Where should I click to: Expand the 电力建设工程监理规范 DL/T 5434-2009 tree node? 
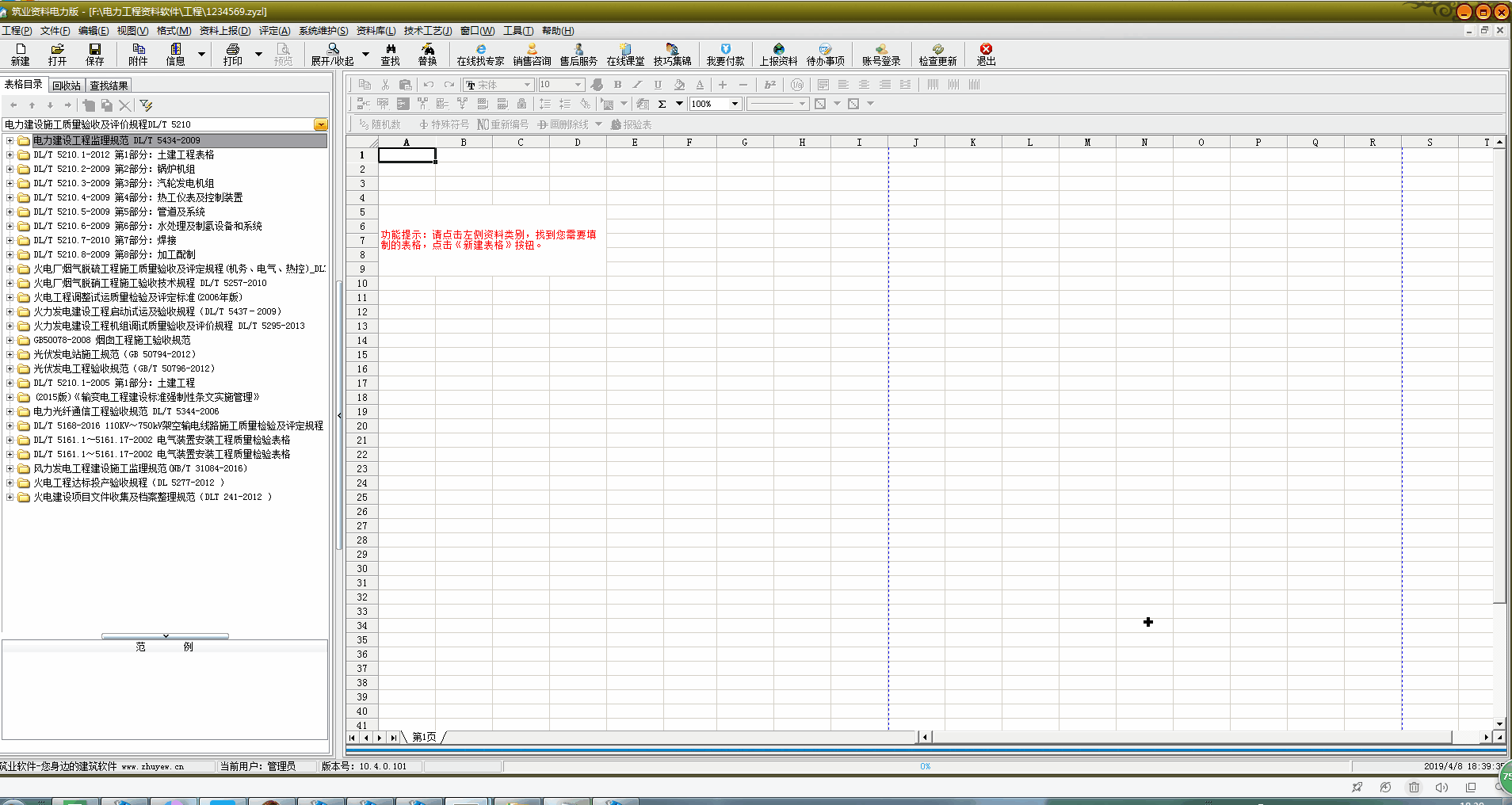point(10,141)
